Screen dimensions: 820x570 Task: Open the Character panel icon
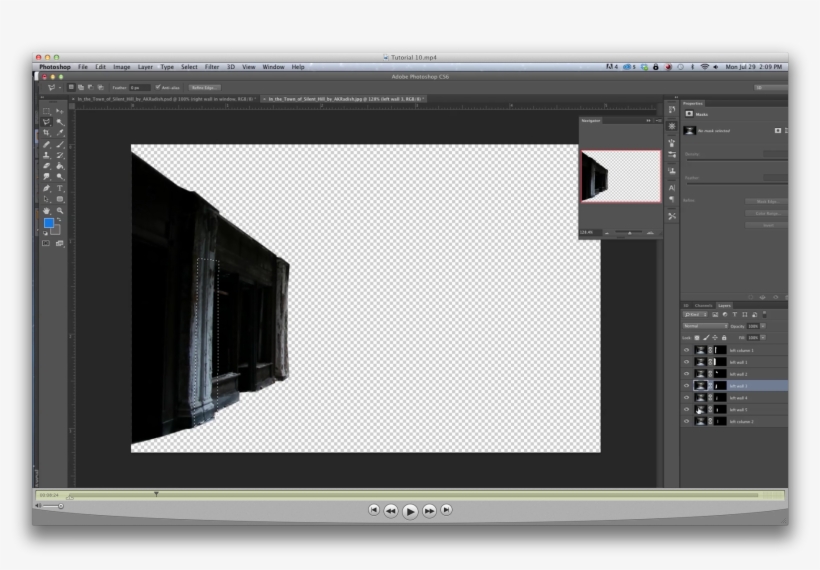pyautogui.click(x=672, y=188)
